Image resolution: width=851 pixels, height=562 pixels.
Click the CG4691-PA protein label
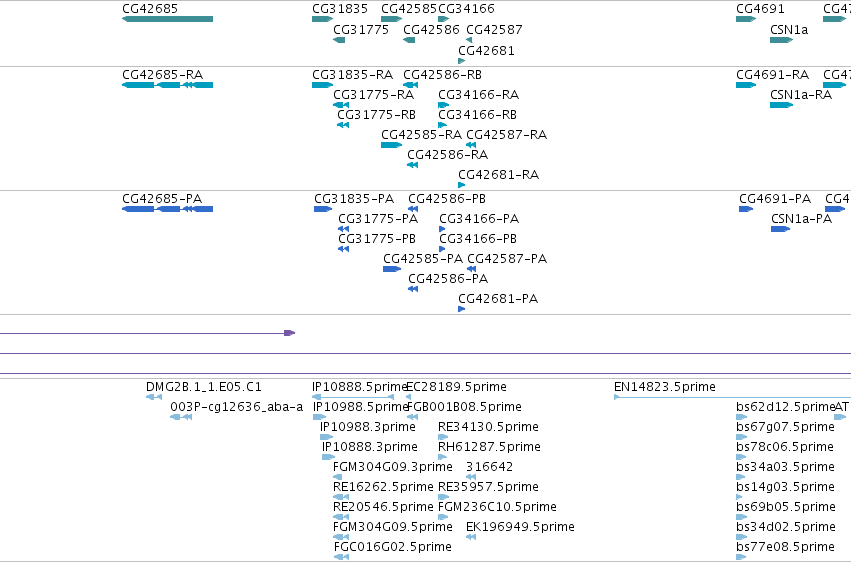click(775, 199)
